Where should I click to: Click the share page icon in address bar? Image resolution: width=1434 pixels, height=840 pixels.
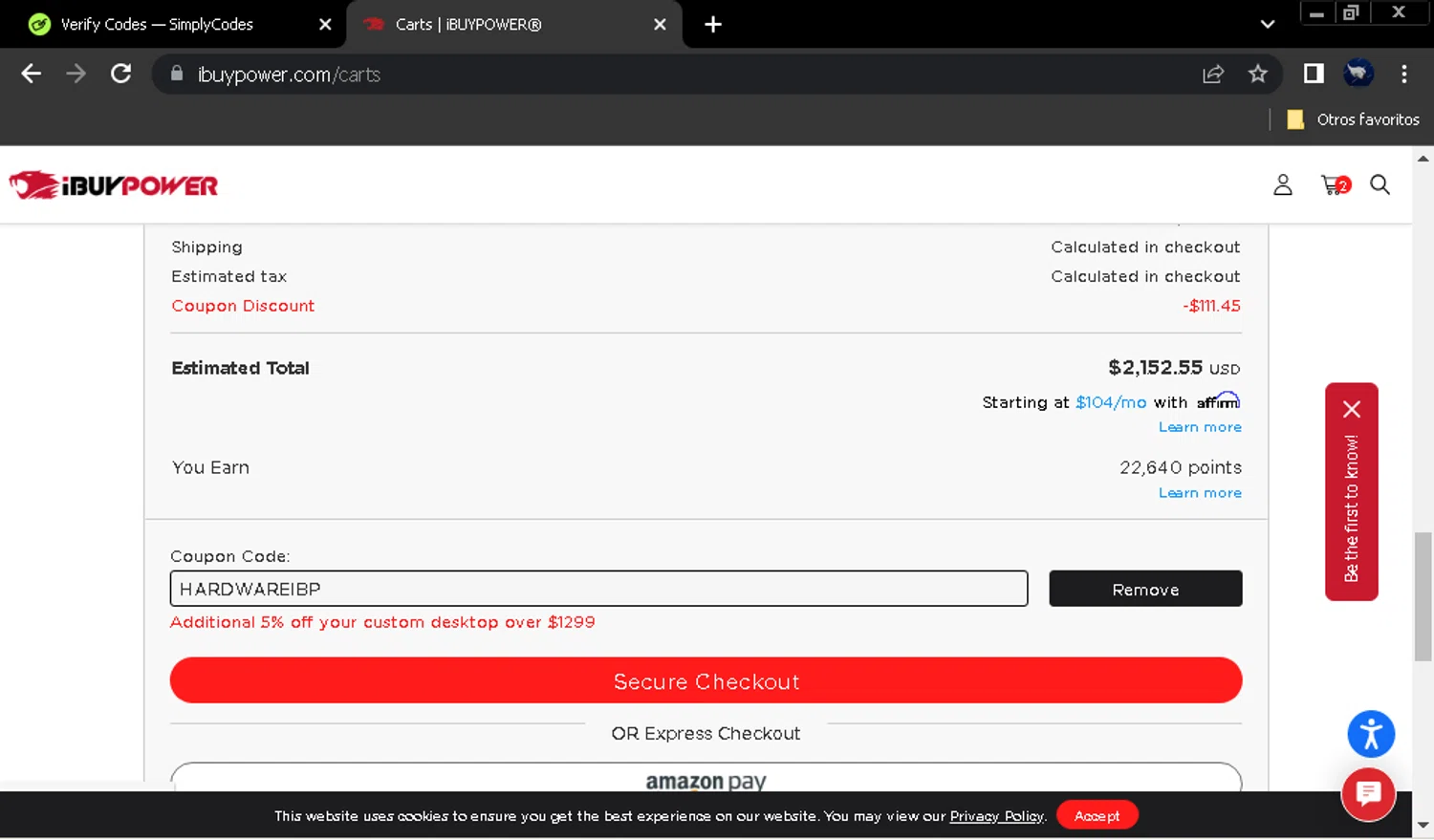pos(1213,74)
